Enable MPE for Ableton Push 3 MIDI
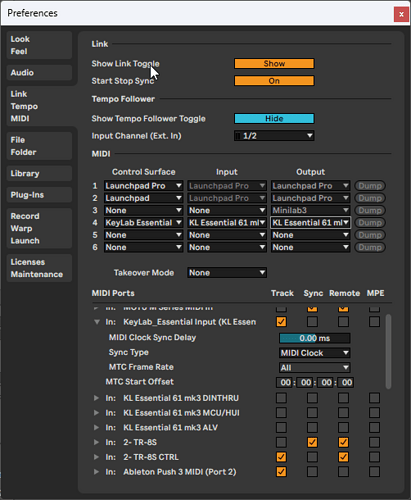 click(374, 472)
